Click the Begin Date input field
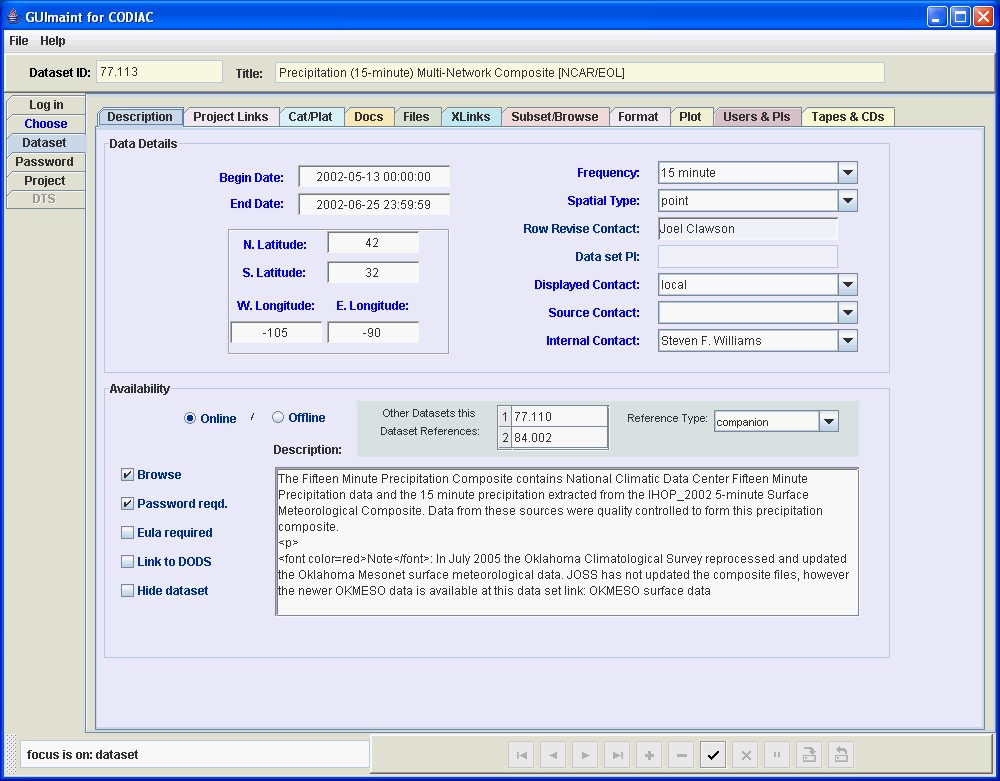The width and height of the screenshot is (1000, 781). point(373,177)
